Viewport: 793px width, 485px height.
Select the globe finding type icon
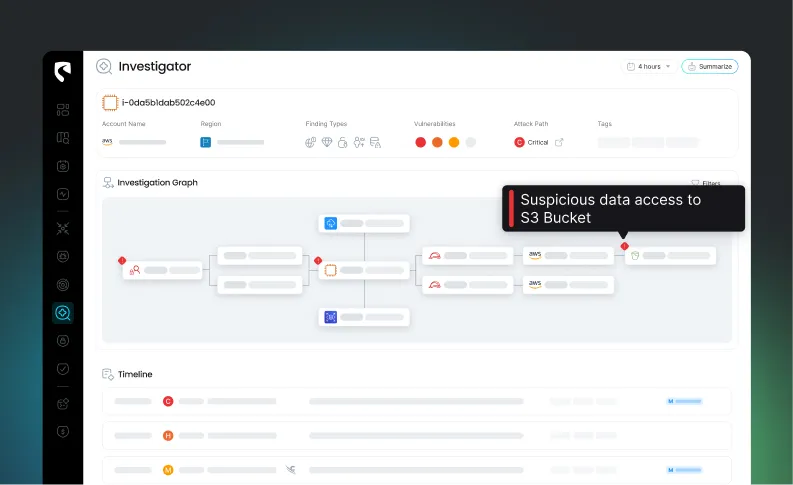pos(311,143)
